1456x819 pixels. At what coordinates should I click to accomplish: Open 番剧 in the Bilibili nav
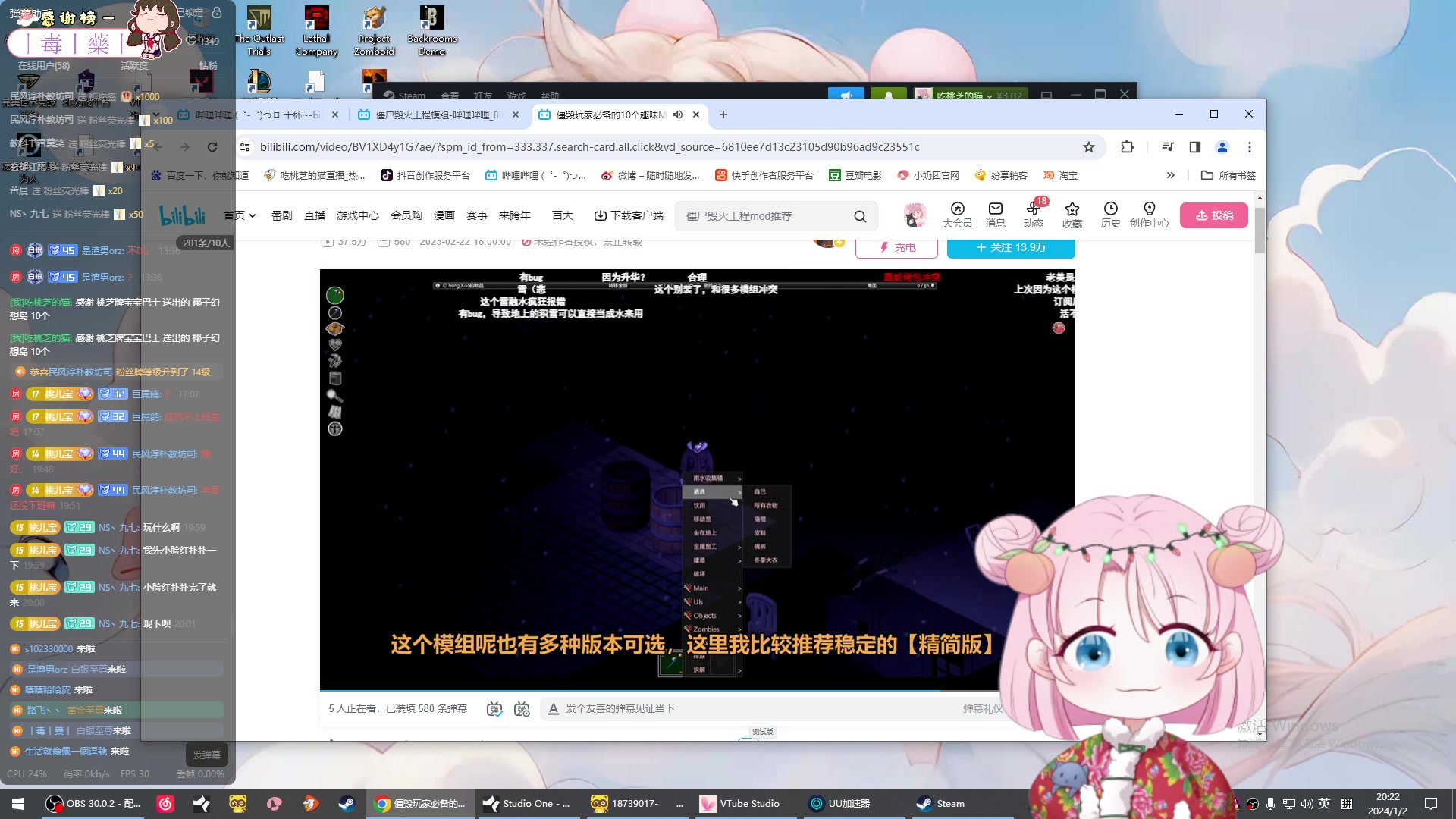point(281,215)
